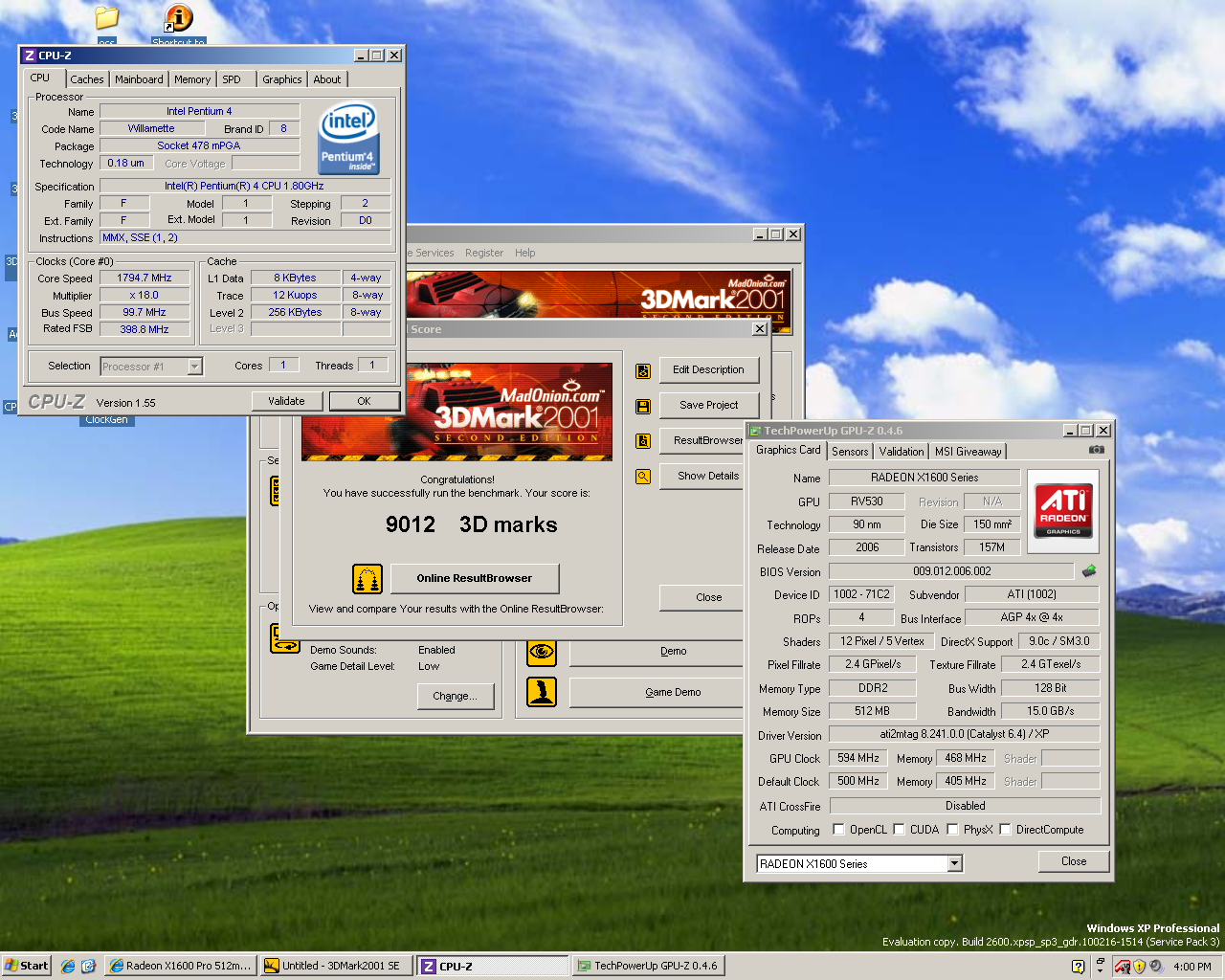Click the ResultBrowser document icon
The image size is (1225, 980).
click(x=643, y=441)
